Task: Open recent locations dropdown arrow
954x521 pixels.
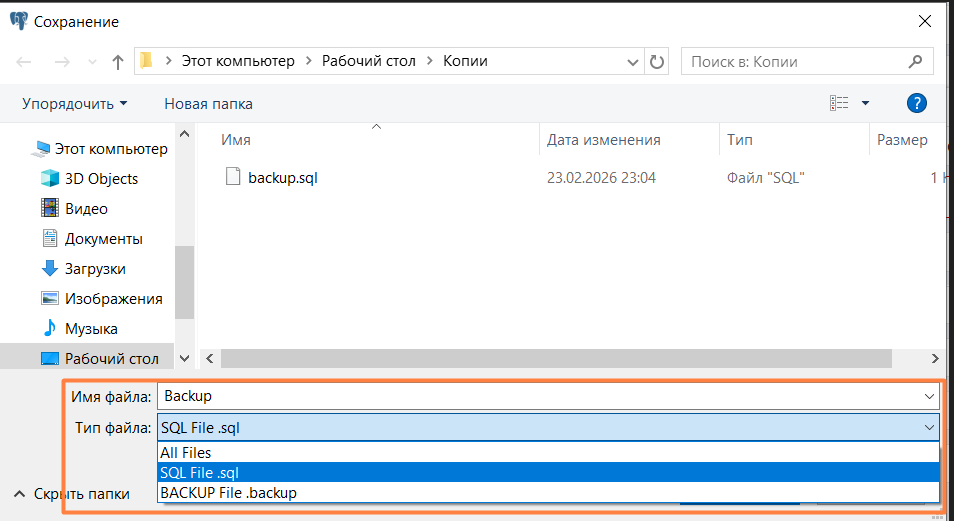Action: coord(92,62)
